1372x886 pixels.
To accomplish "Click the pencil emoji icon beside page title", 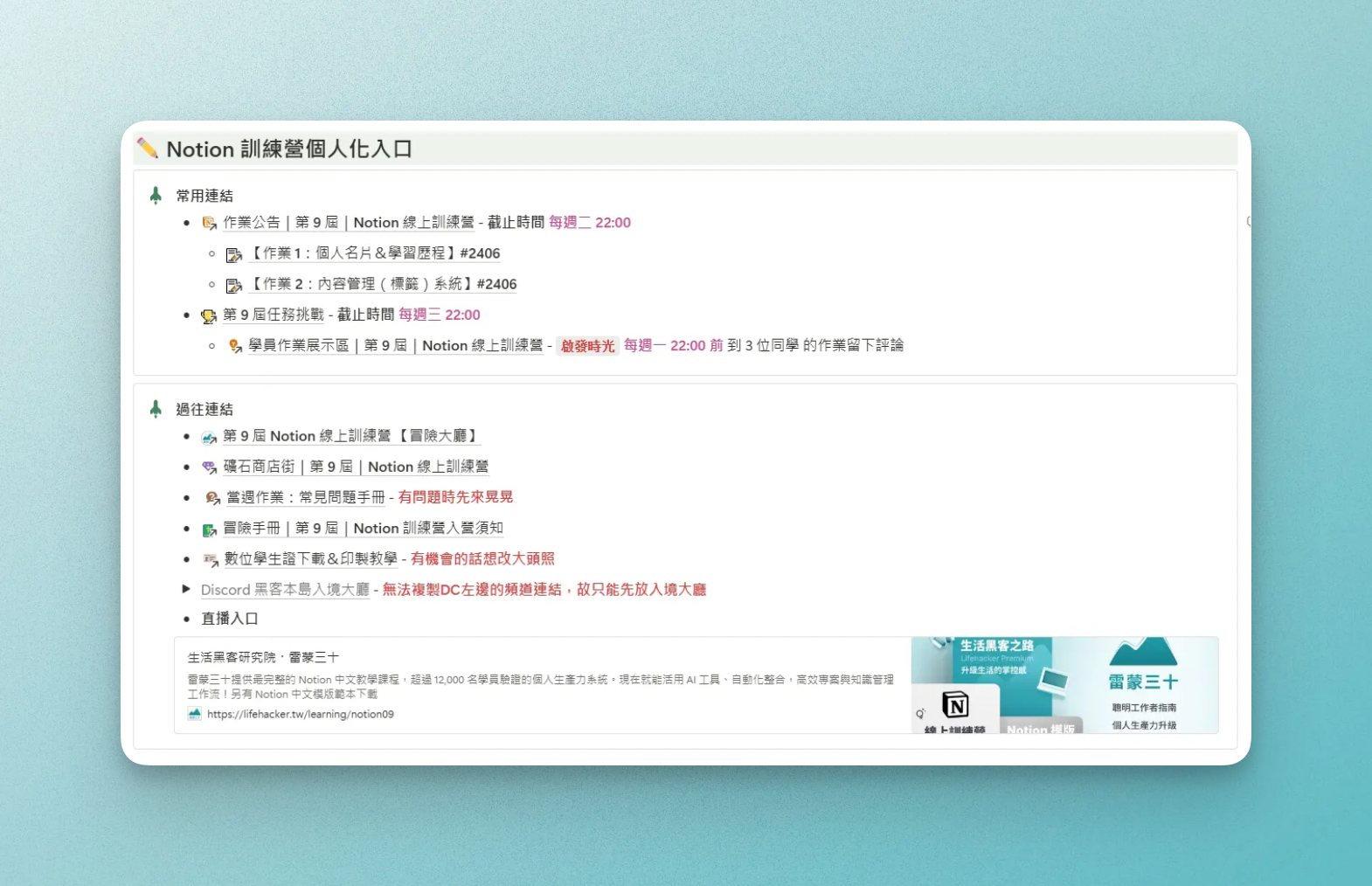I will coord(148,149).
